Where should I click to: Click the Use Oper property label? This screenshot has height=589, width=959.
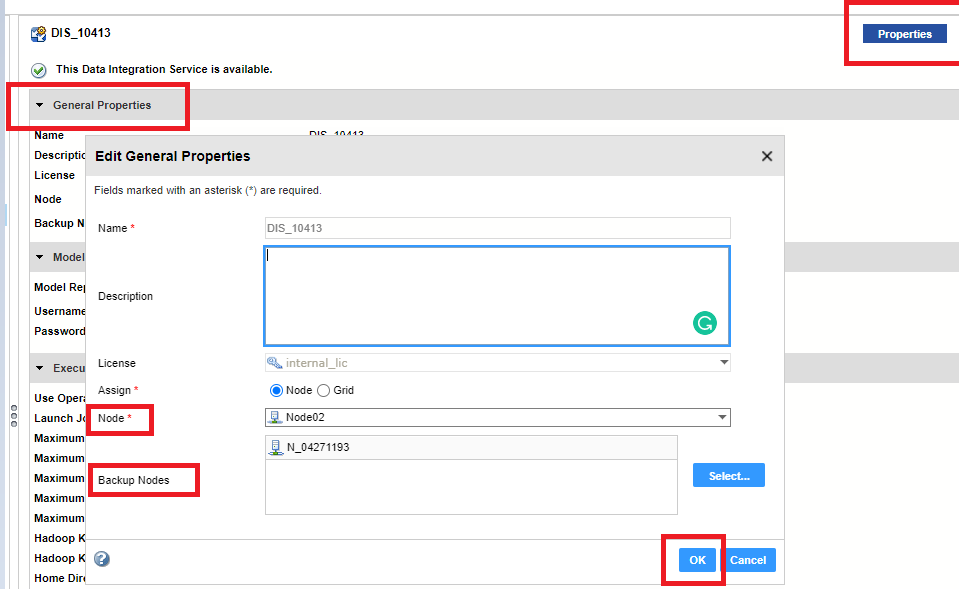point(60,399)
